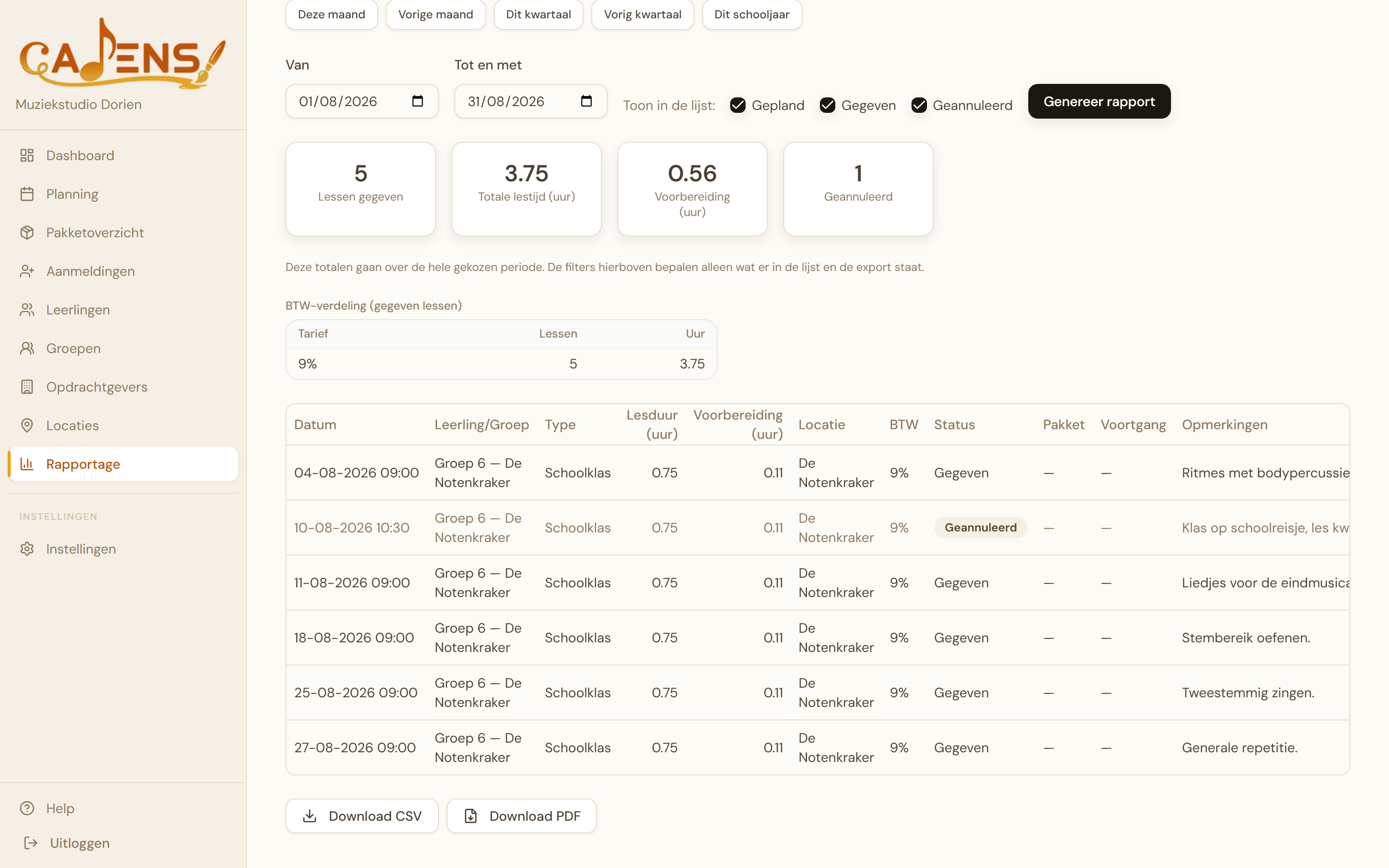Uncheck the Geannuleerd checkbox
1389x868 pixels.
[x=919, y=105]
